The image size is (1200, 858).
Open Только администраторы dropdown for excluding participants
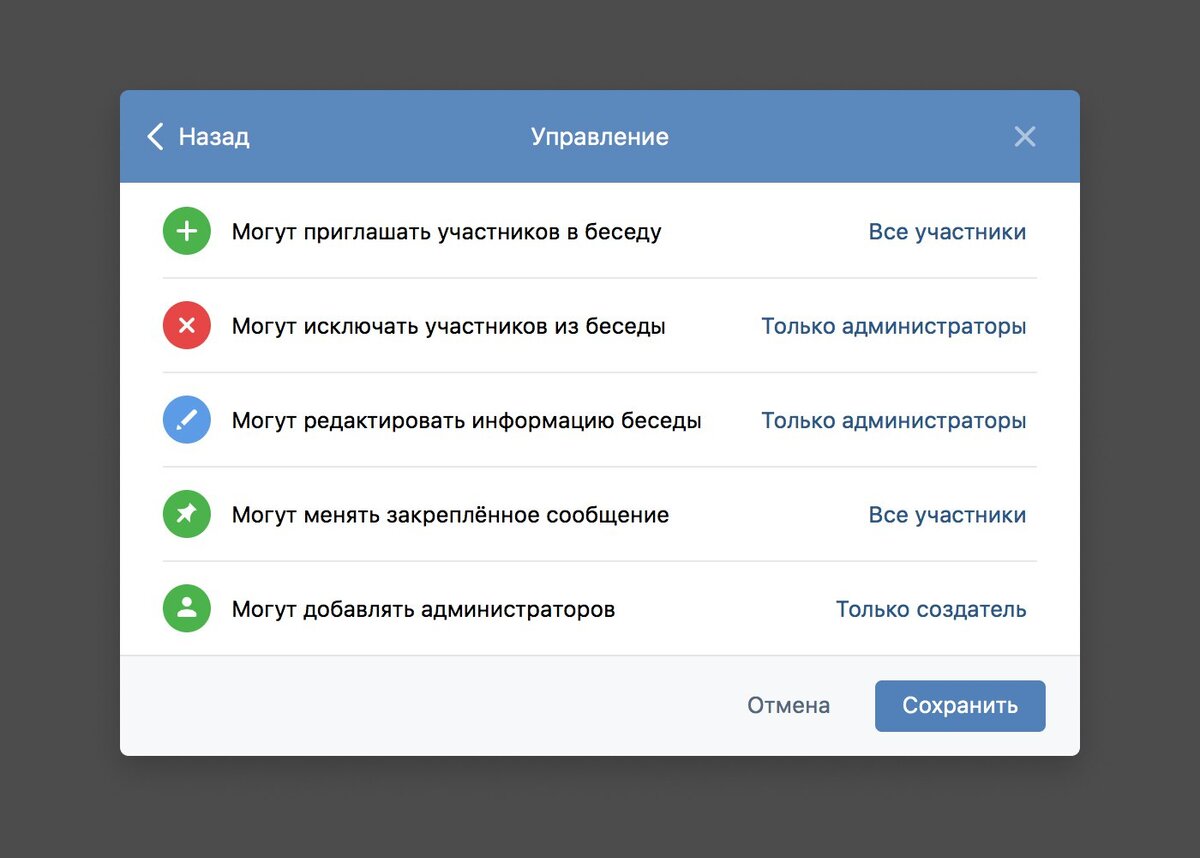[894, 326]
